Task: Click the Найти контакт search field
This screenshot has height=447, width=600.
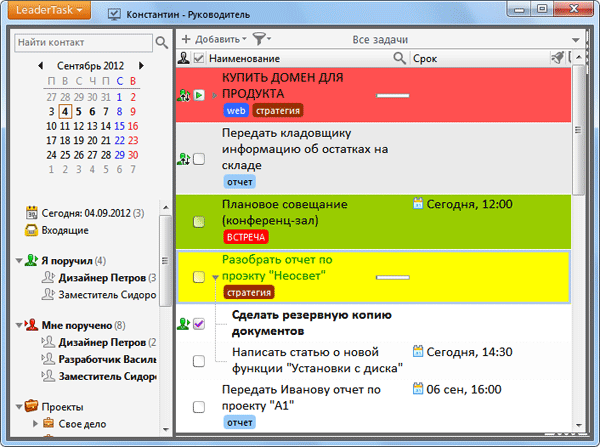Action: tap(83, 42)
